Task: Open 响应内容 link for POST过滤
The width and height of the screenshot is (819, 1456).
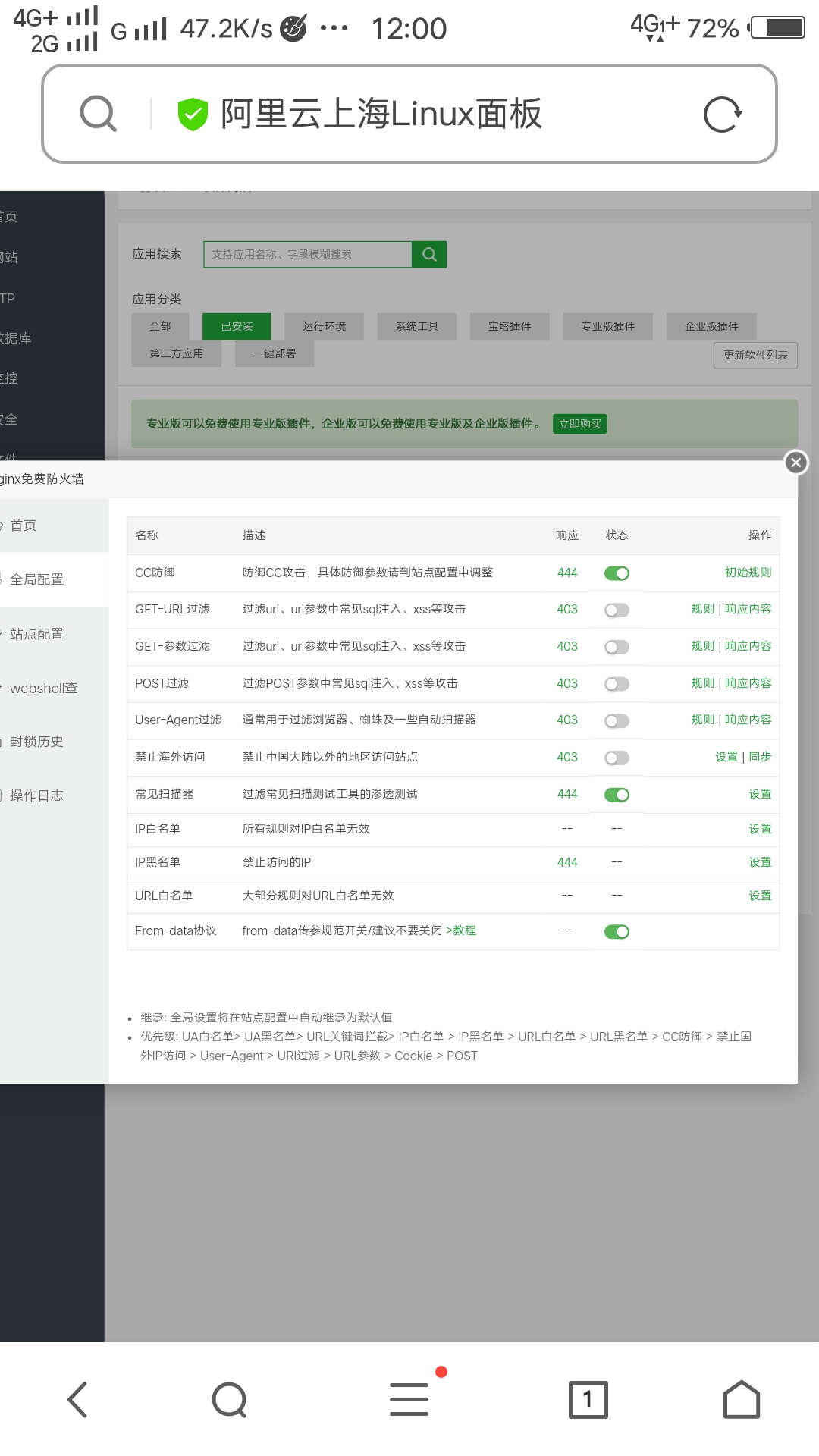Action: point(748,683)
